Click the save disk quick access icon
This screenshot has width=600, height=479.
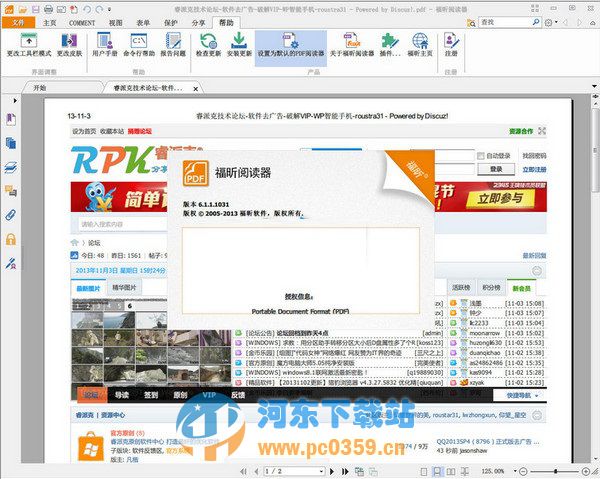coord(35,9)
